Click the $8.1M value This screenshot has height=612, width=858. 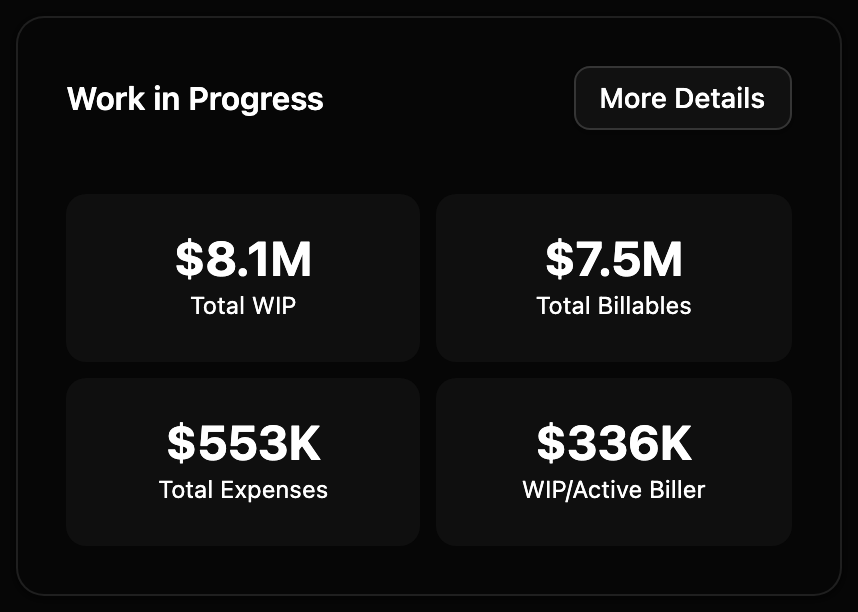tap(242, 259)
